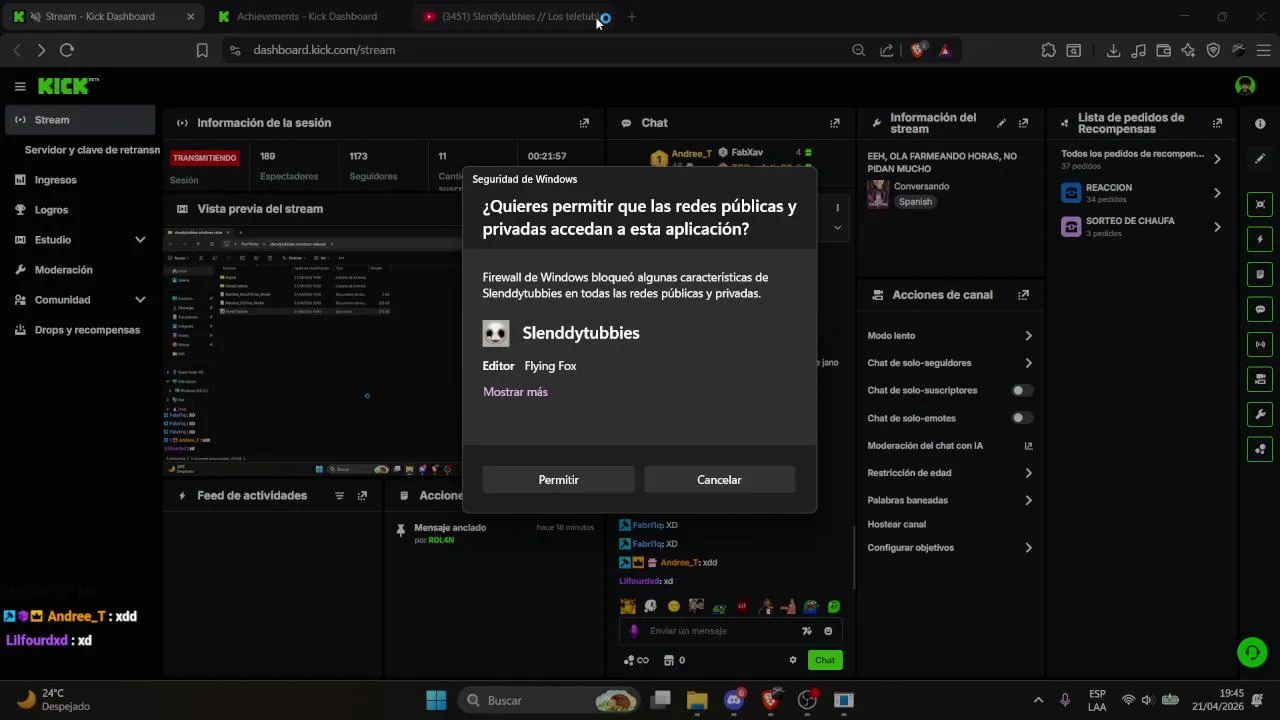This screenshot has height=720, width=1280.
Task: Open the Kick profile avatar menu
Action: (x=1245, y=86)
